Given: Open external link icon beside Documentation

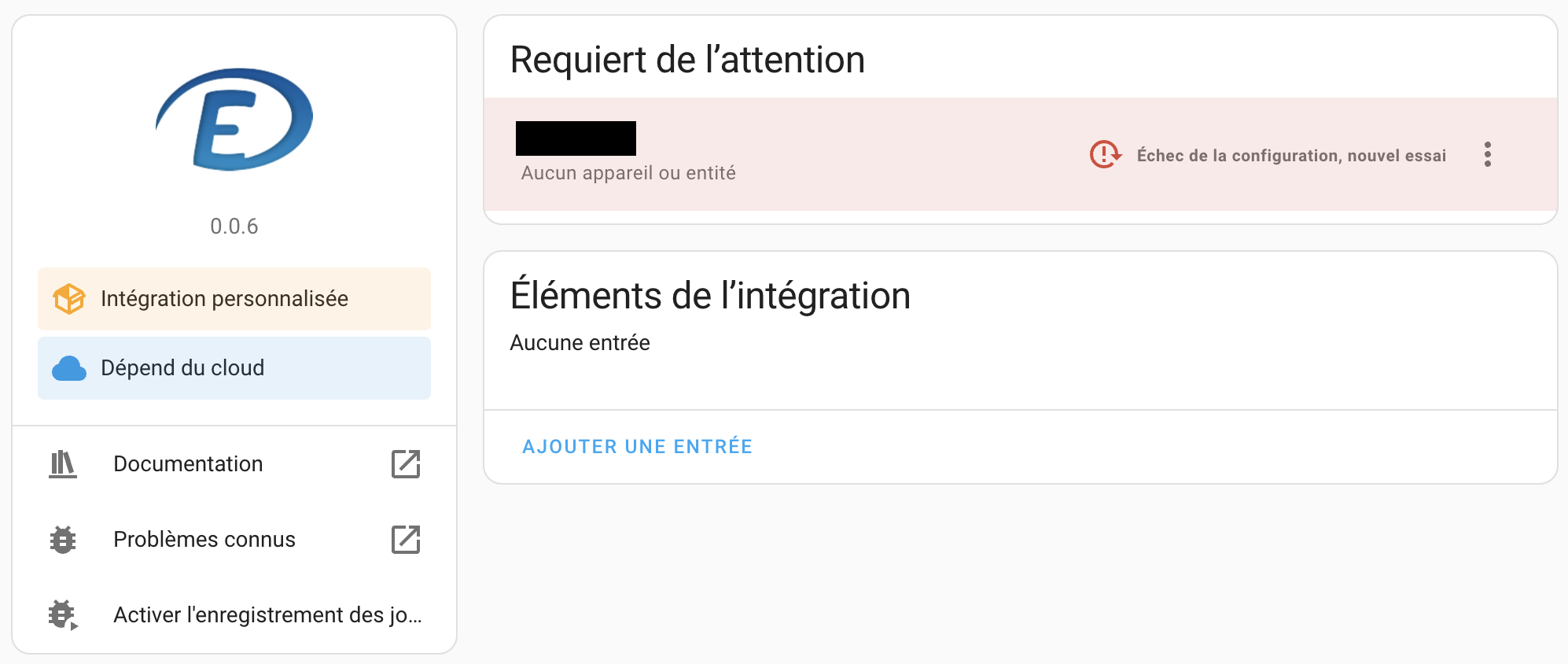Looking at the screenshot, I should click(406, 464).
